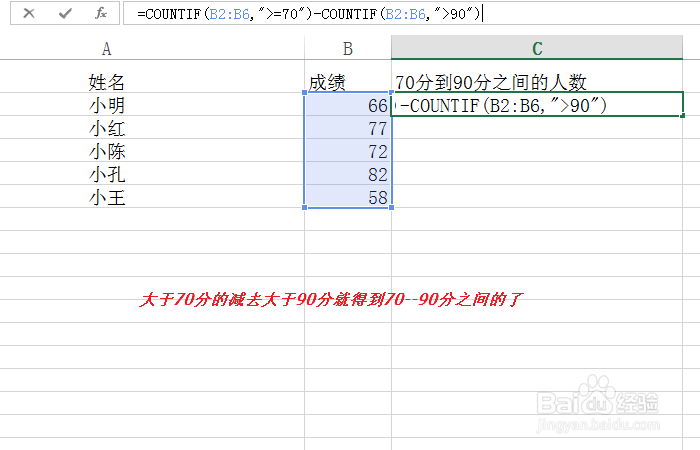Click the score cell 72
The image size is (700, 450).
pyautogui.click(x=348, y=150)
